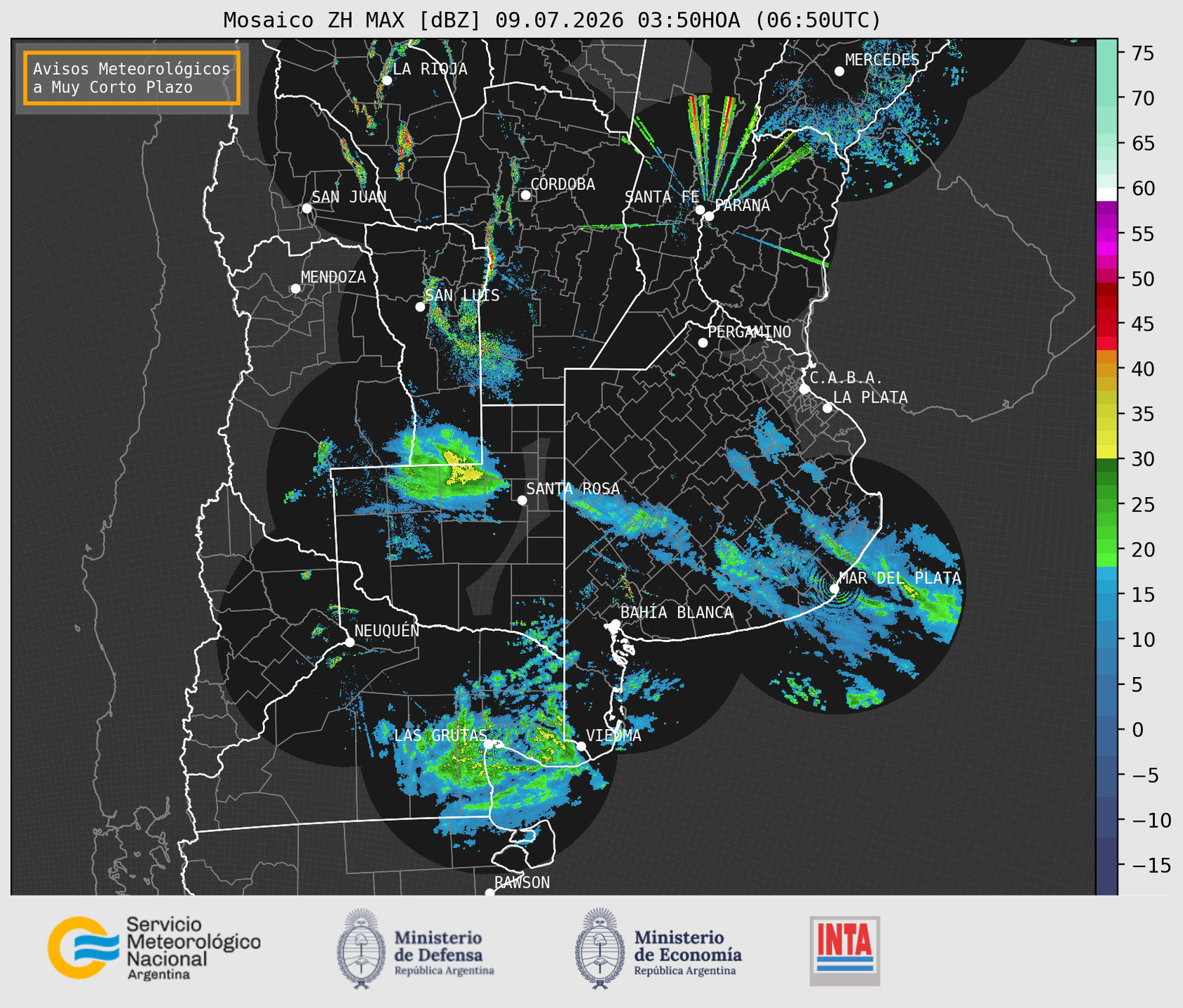Screen dimensions: 1183x1008
Task: Click the yellow radar echo northwest of Santa Rosa
Action: click(x=461, y=470)
